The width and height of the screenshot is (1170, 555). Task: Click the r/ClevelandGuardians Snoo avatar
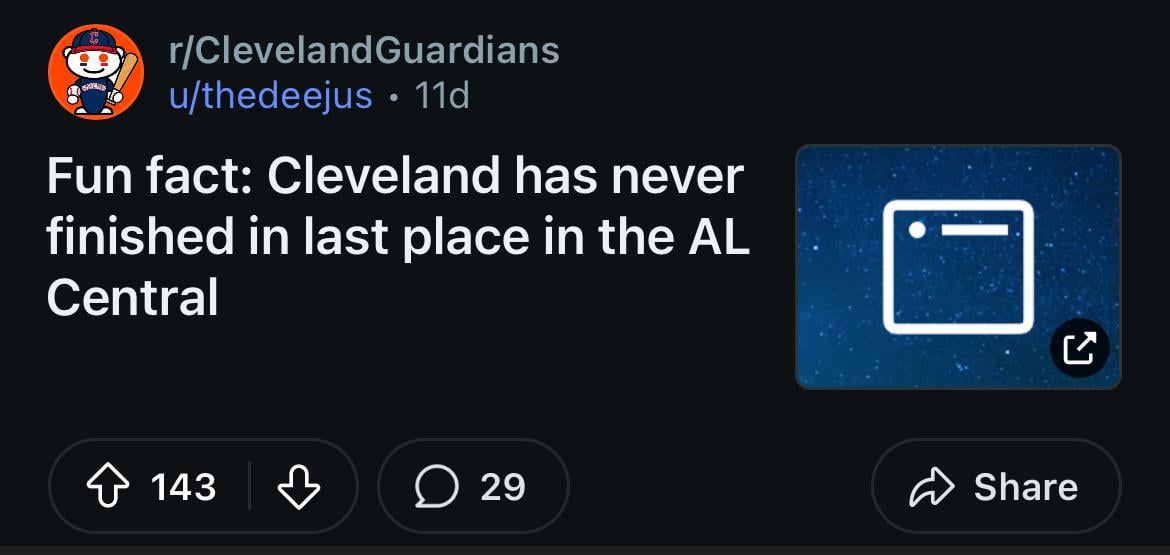(x=96, y=72)
